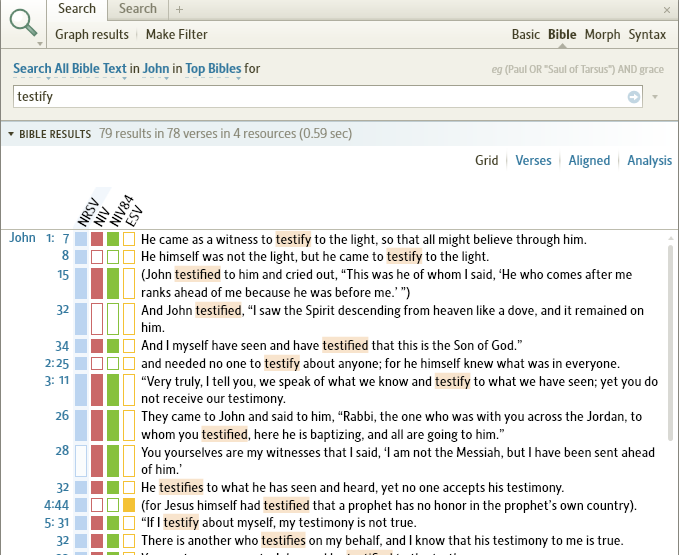Viewport: 679px width, 555px height.
Task: Switch to Aligned view
Action: click(x=589, y=161)
